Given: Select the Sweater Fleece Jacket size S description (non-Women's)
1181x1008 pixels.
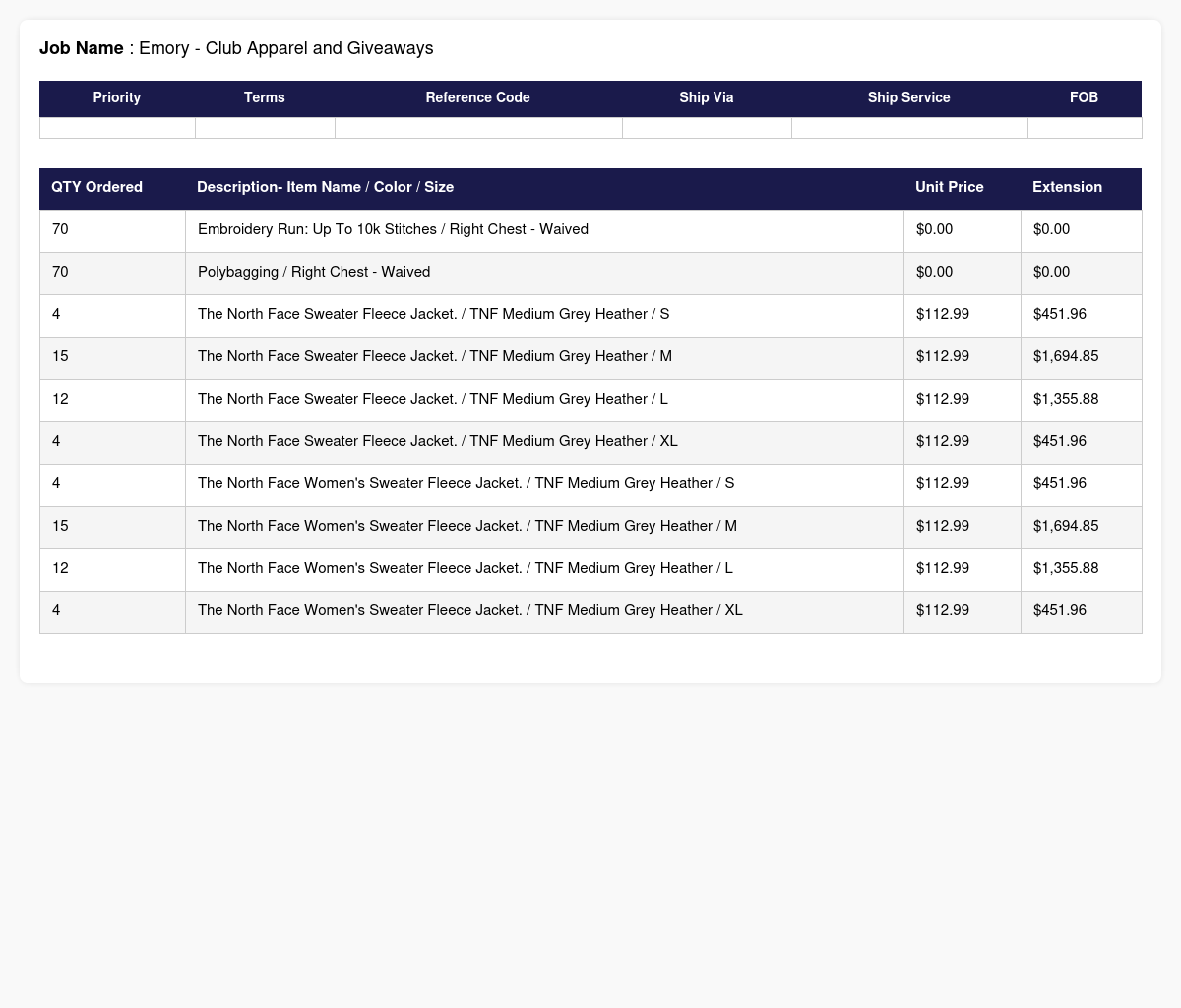Looking at the screenshot, I should click(433, 314).
